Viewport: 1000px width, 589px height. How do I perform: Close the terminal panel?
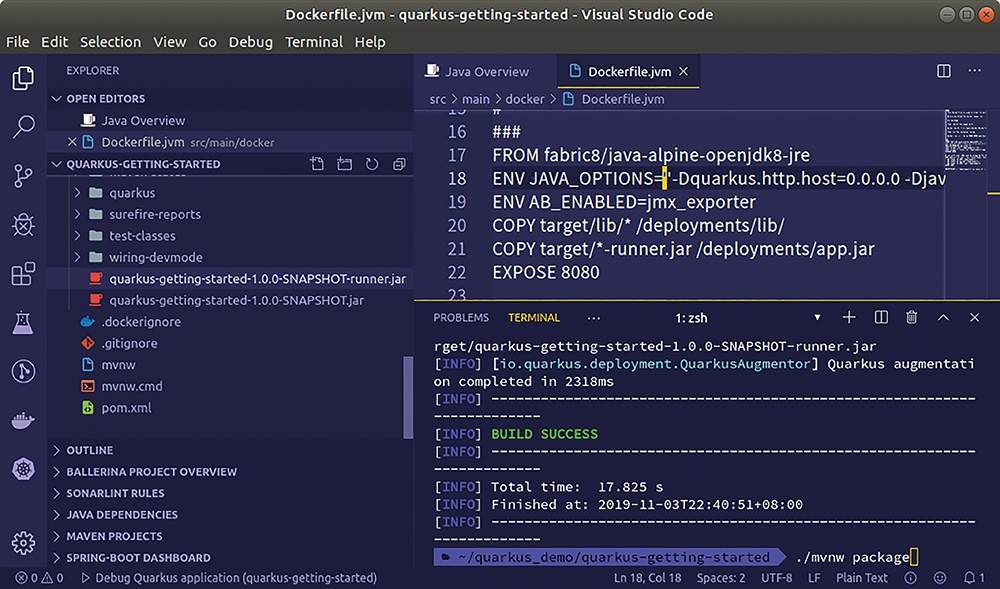click(974, 317)
